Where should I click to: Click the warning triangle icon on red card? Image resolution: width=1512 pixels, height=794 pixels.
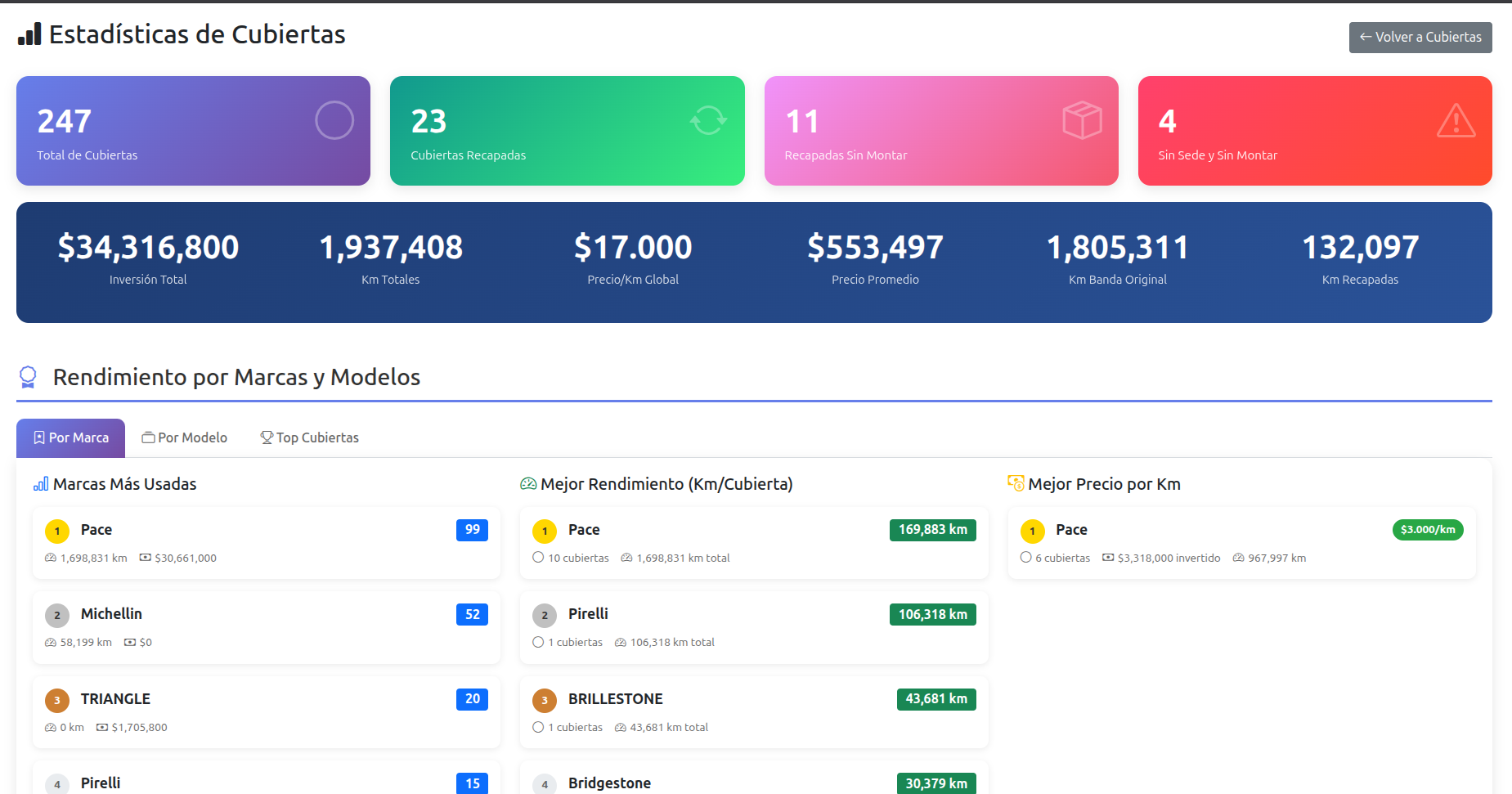pyautogui.click(x=1456, y=121)
